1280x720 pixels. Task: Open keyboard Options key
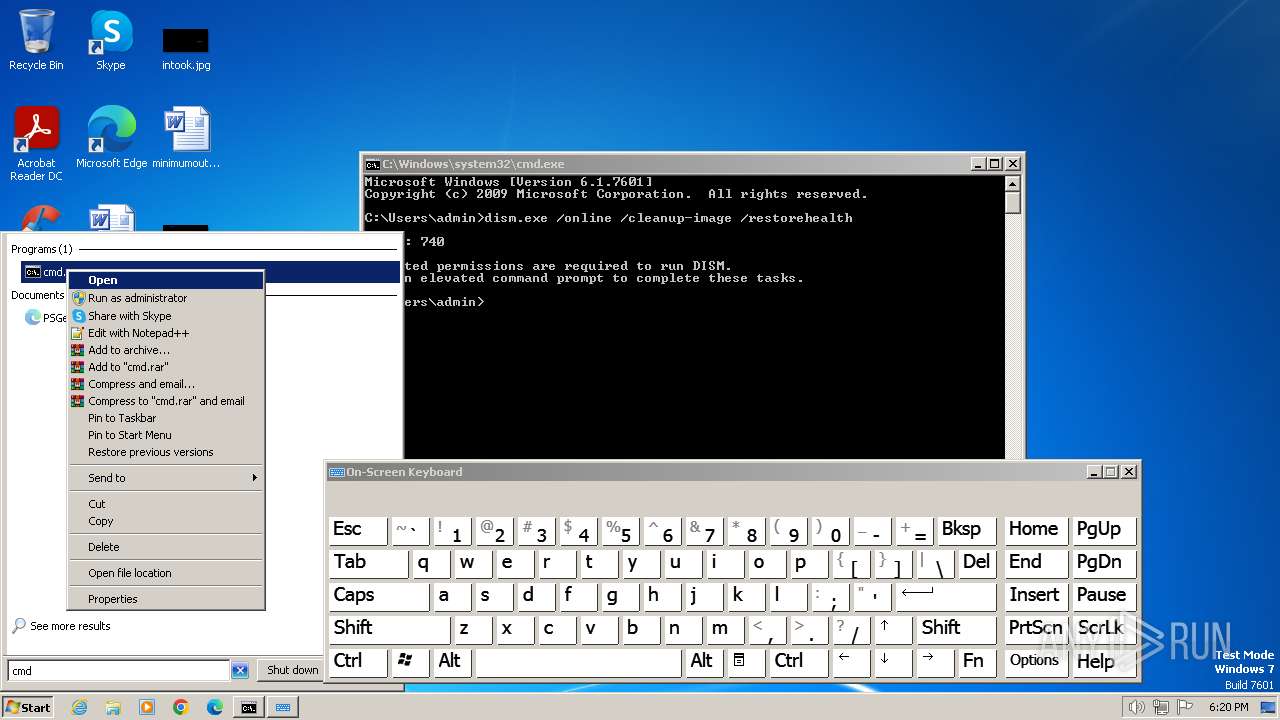(x=1034, y=662)
